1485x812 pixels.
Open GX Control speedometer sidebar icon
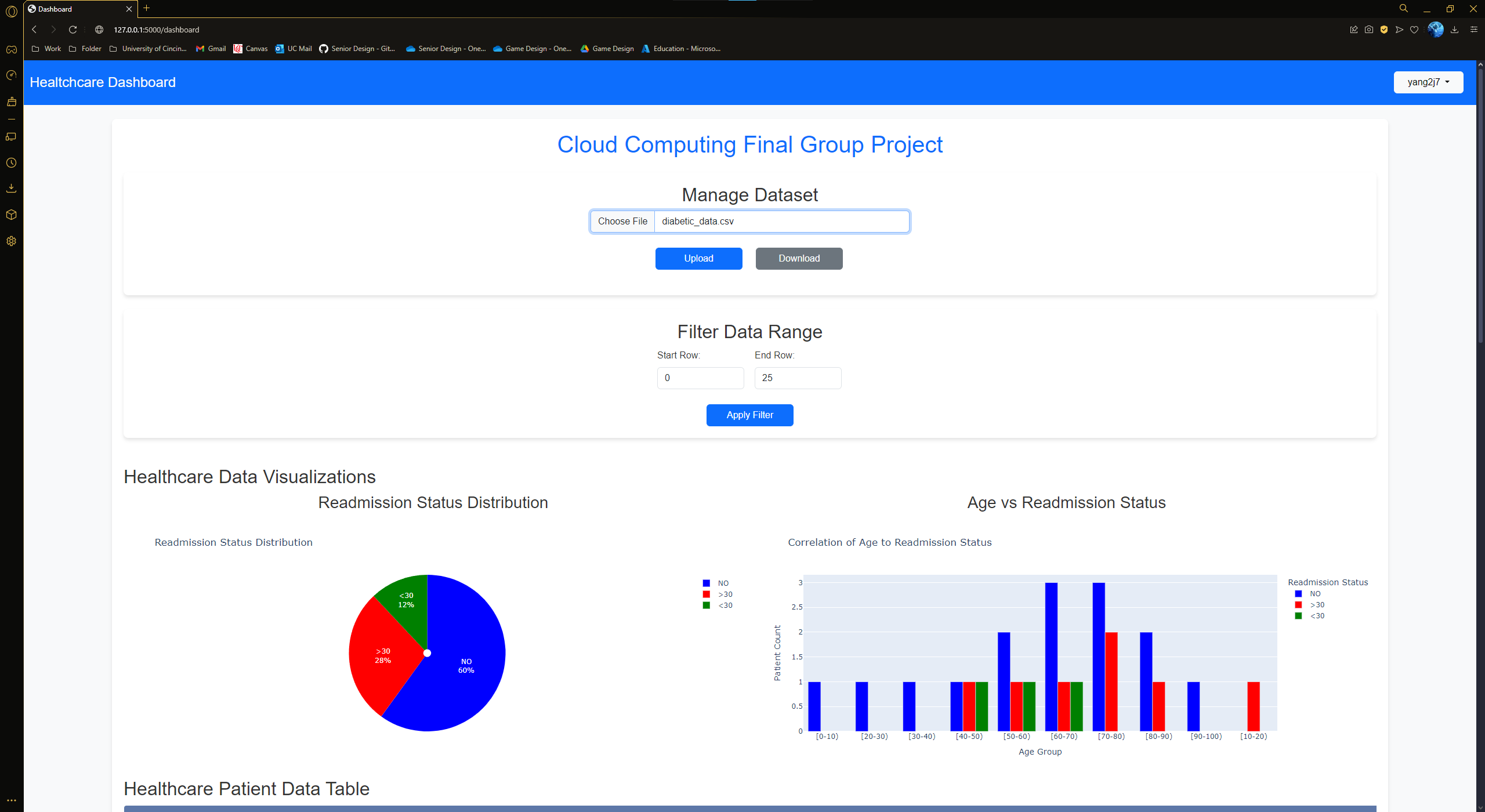[x=11, y=75]
